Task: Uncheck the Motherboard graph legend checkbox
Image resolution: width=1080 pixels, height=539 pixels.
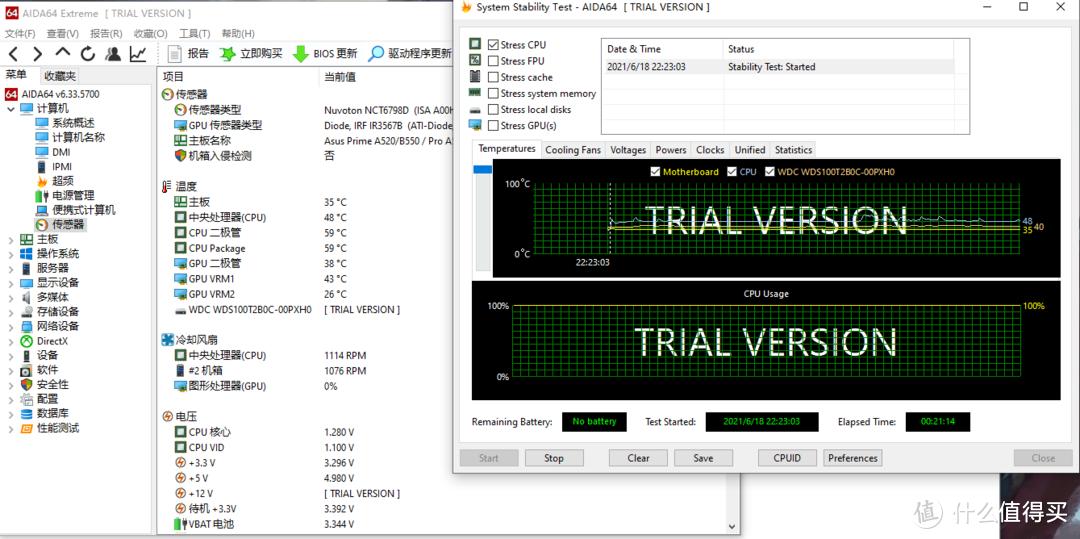Action: click(x=656, y=172)
